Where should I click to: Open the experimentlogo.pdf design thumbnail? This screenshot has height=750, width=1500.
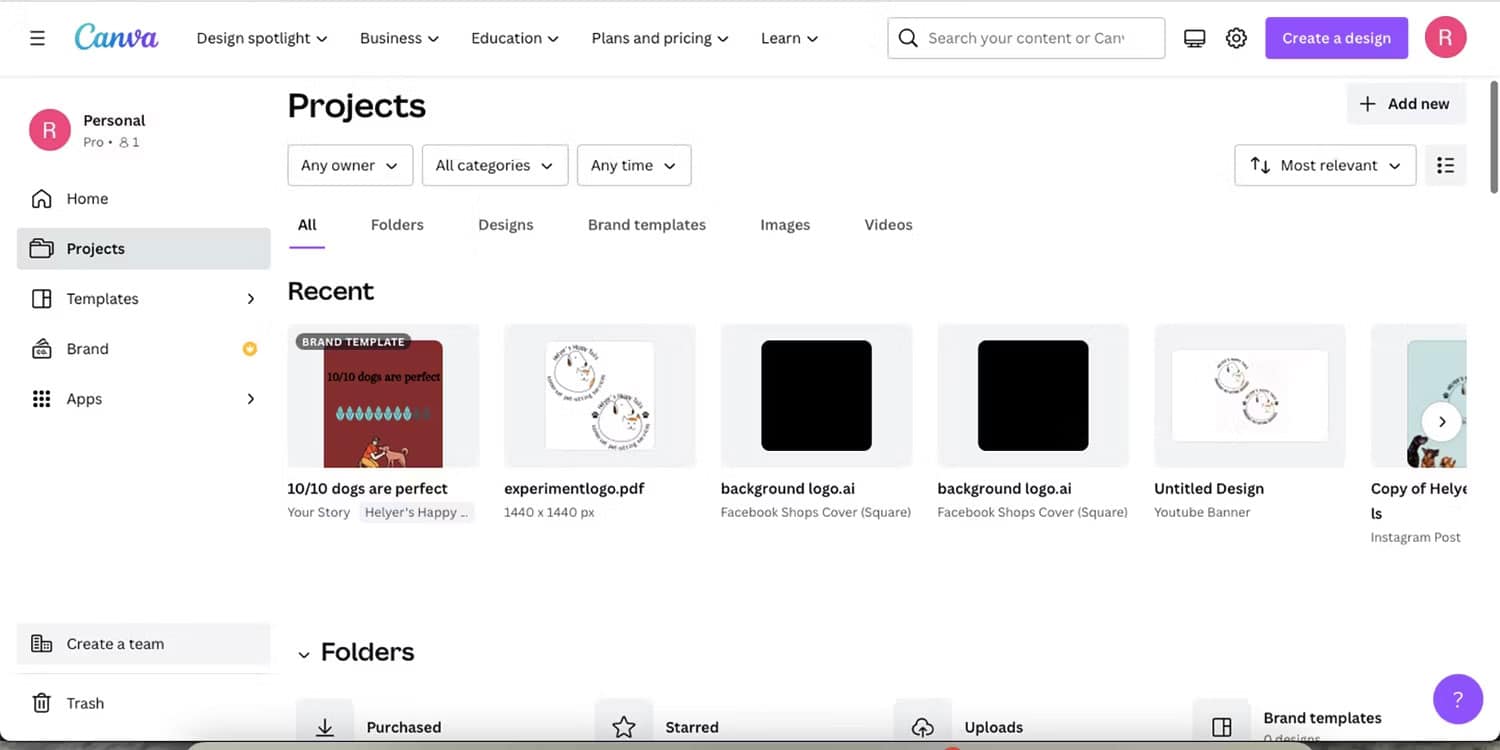coord(599,395)
